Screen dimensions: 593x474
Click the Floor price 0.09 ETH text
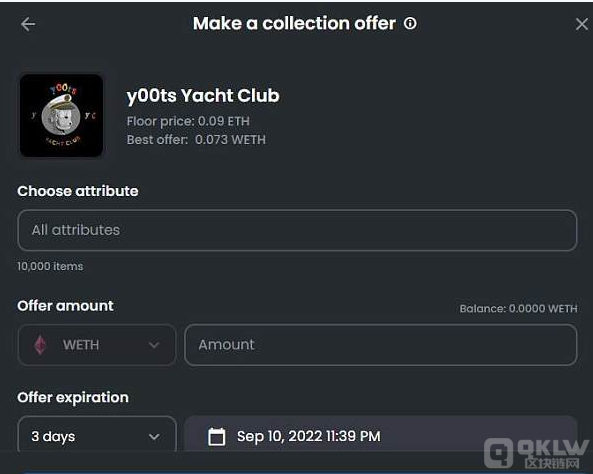tap(188, 121)
